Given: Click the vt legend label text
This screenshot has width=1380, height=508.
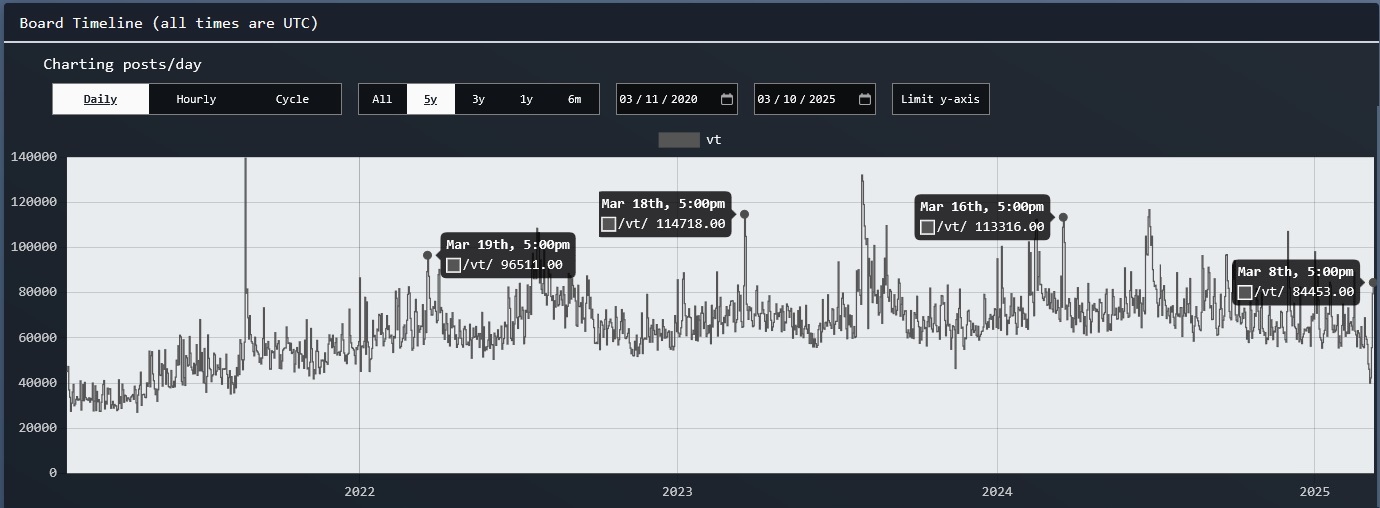Looking at the screenshot, I should coord(713,140).
